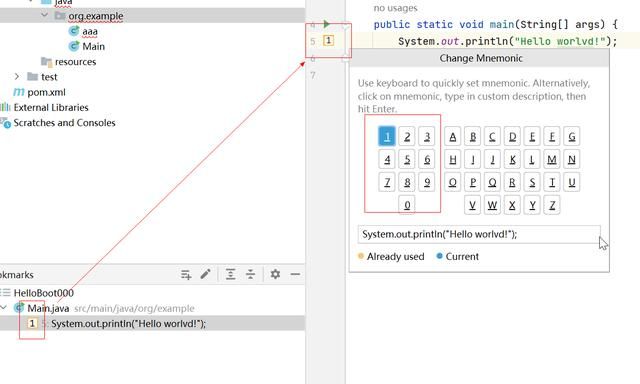Screen dimensions: 640x384
Task: Click the Add bookmark list icon
Action: coord(186,274)
